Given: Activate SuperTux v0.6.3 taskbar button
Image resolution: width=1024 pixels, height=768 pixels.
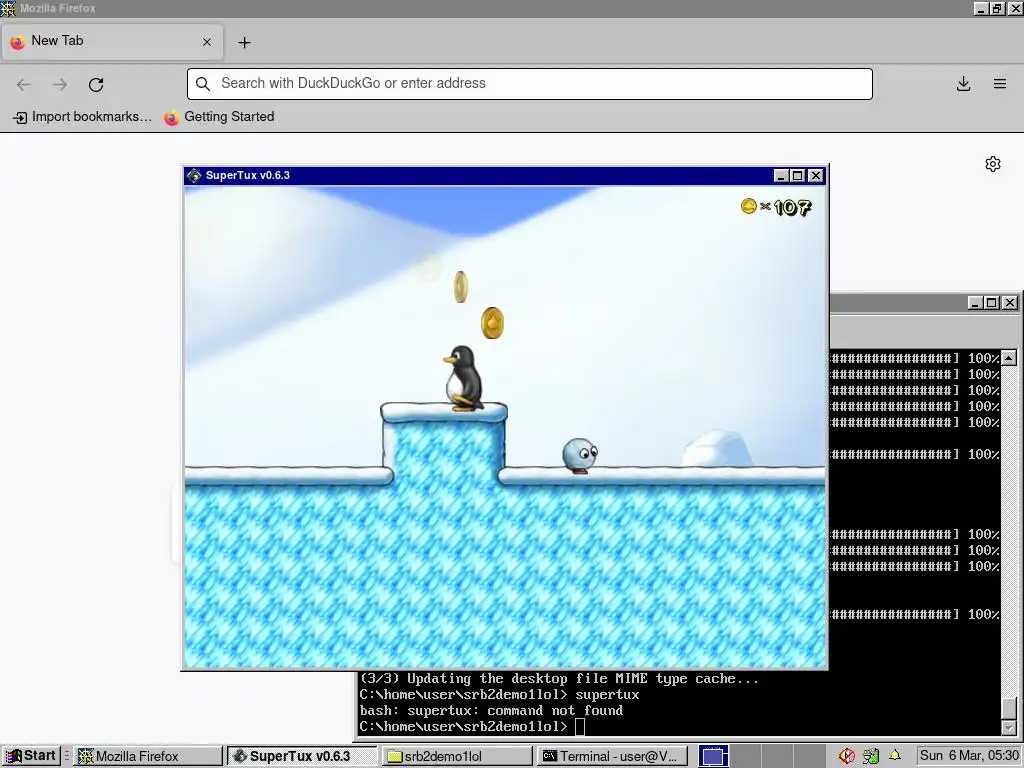Looking at the screenshot, I should point(302,756).
